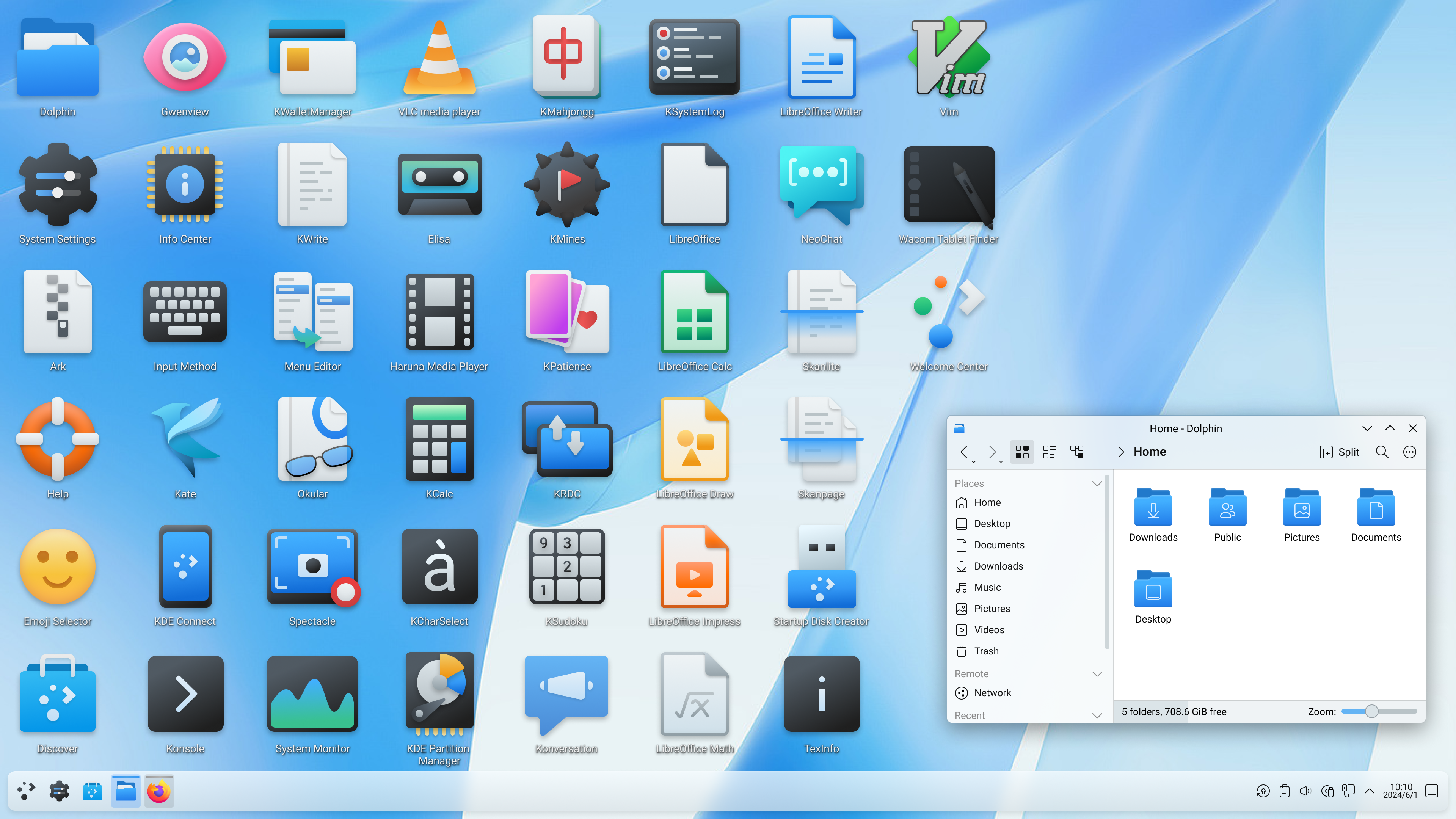Collapse the Remote section in sidebar
This screenshot has width=1456, height=819.
(1097, 674)
